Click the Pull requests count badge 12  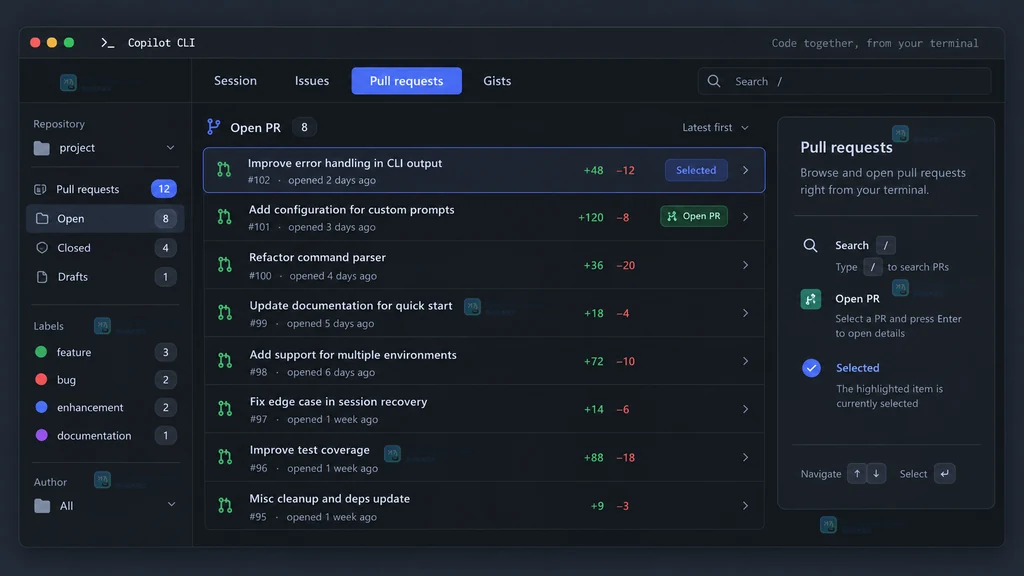pos(164,189)
